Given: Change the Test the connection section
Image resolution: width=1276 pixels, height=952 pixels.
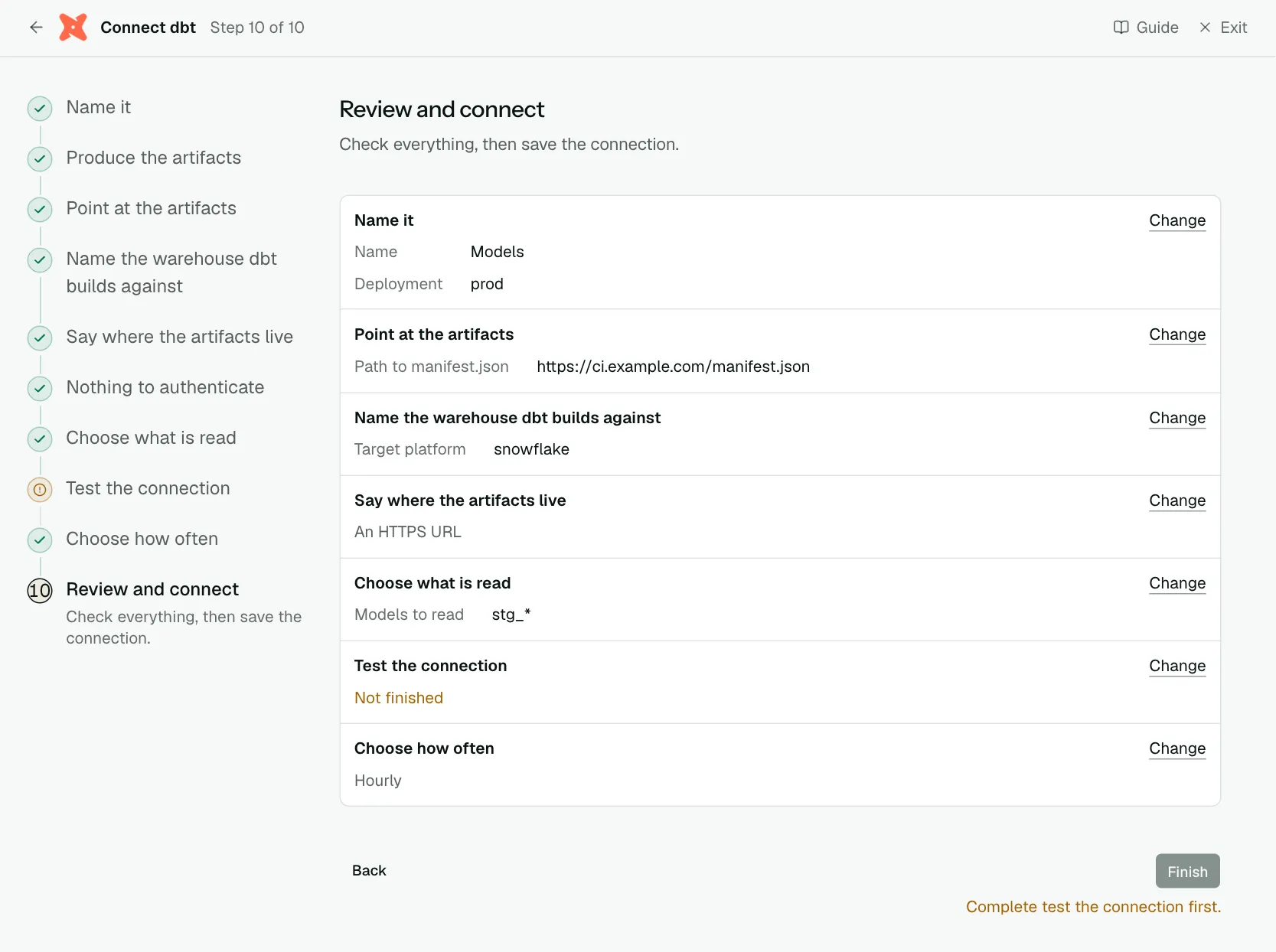Looking at the screenshot, I should click(1177, 666).
